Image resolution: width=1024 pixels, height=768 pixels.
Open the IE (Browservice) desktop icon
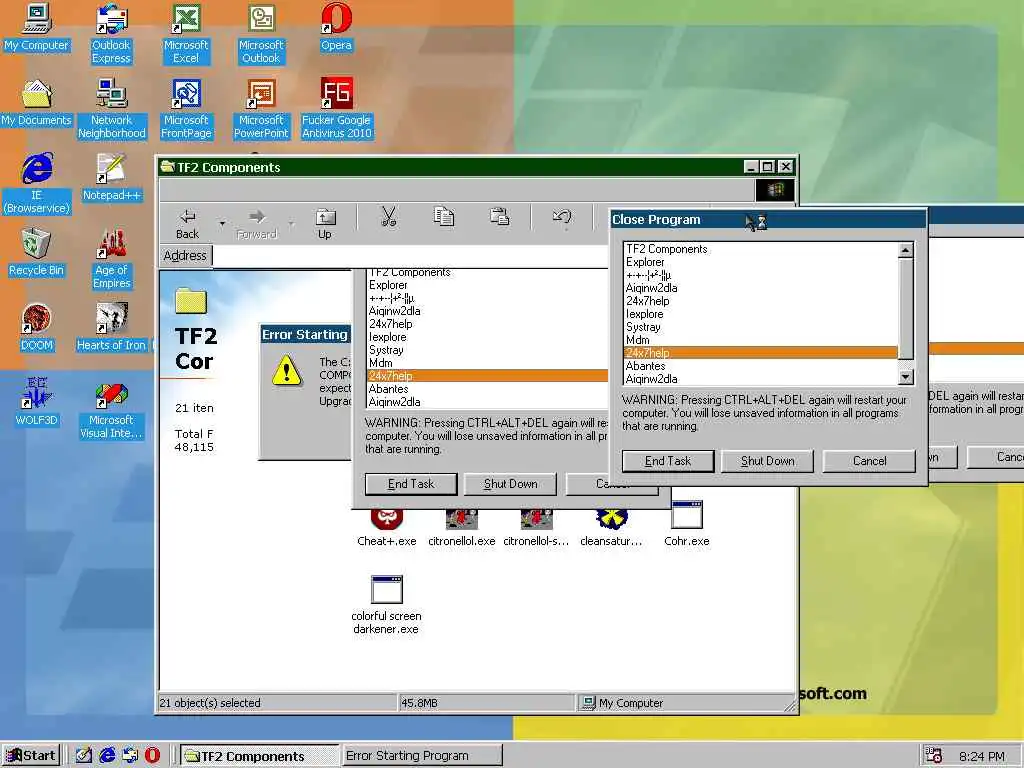point(37,184)
